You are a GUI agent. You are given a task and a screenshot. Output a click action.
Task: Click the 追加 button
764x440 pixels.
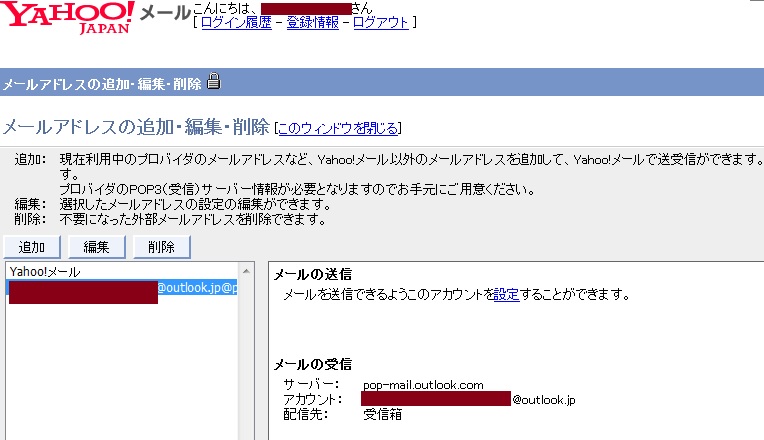(x=32, y=247)
